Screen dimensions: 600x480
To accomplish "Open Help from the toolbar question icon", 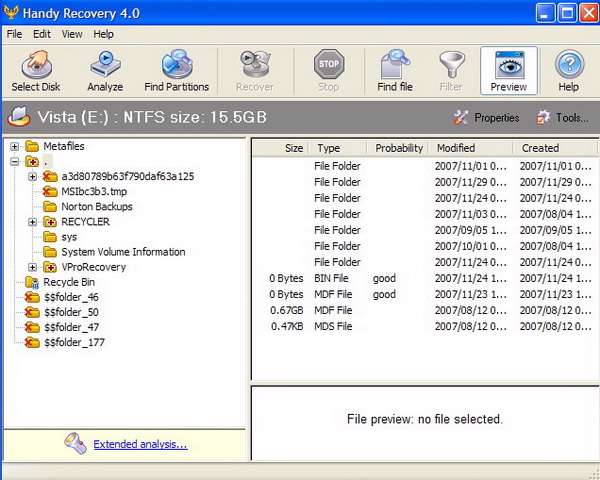I will (569, 65).
